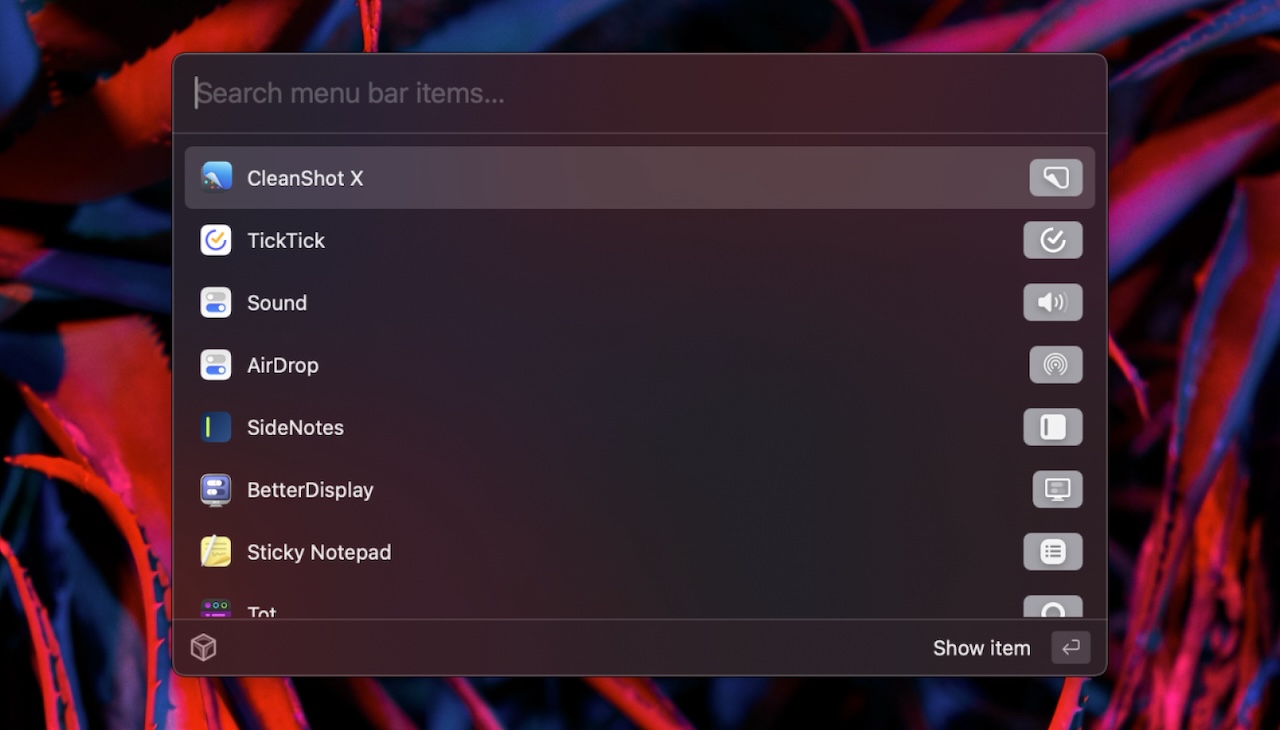Image resolution: width=1280 pixels, height=730 pixels.
Task: Click the return key icon
Action: tap(1071, 648)
